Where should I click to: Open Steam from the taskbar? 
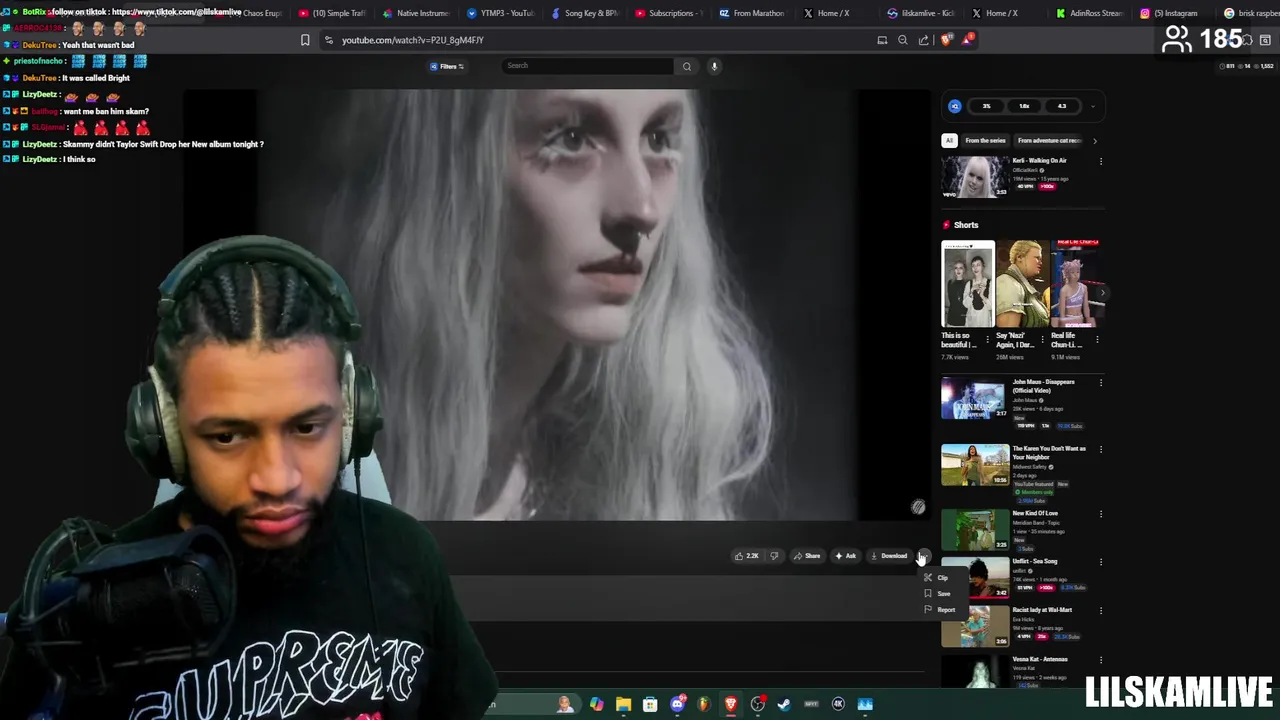784,704
